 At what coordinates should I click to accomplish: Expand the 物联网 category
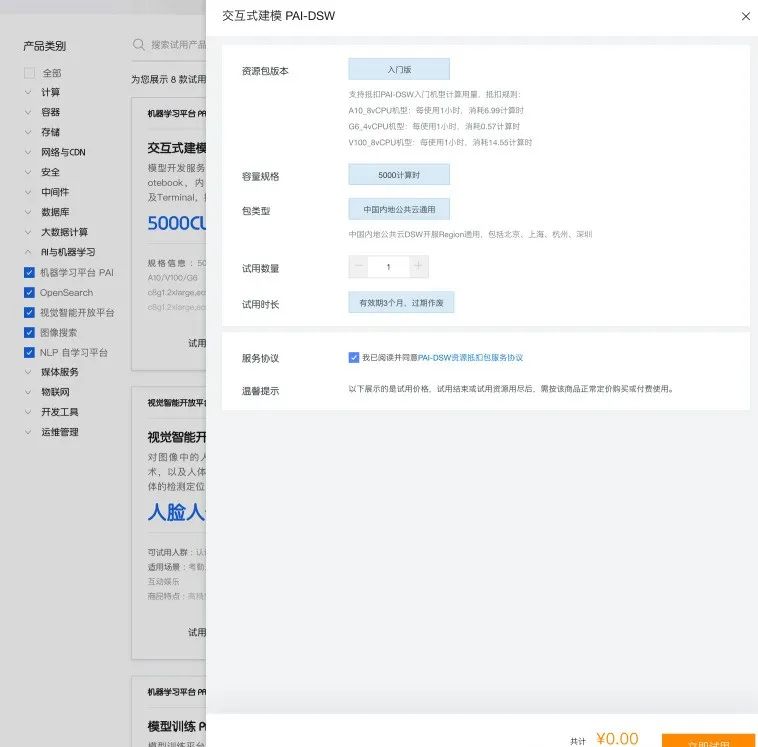pos(28,392)
